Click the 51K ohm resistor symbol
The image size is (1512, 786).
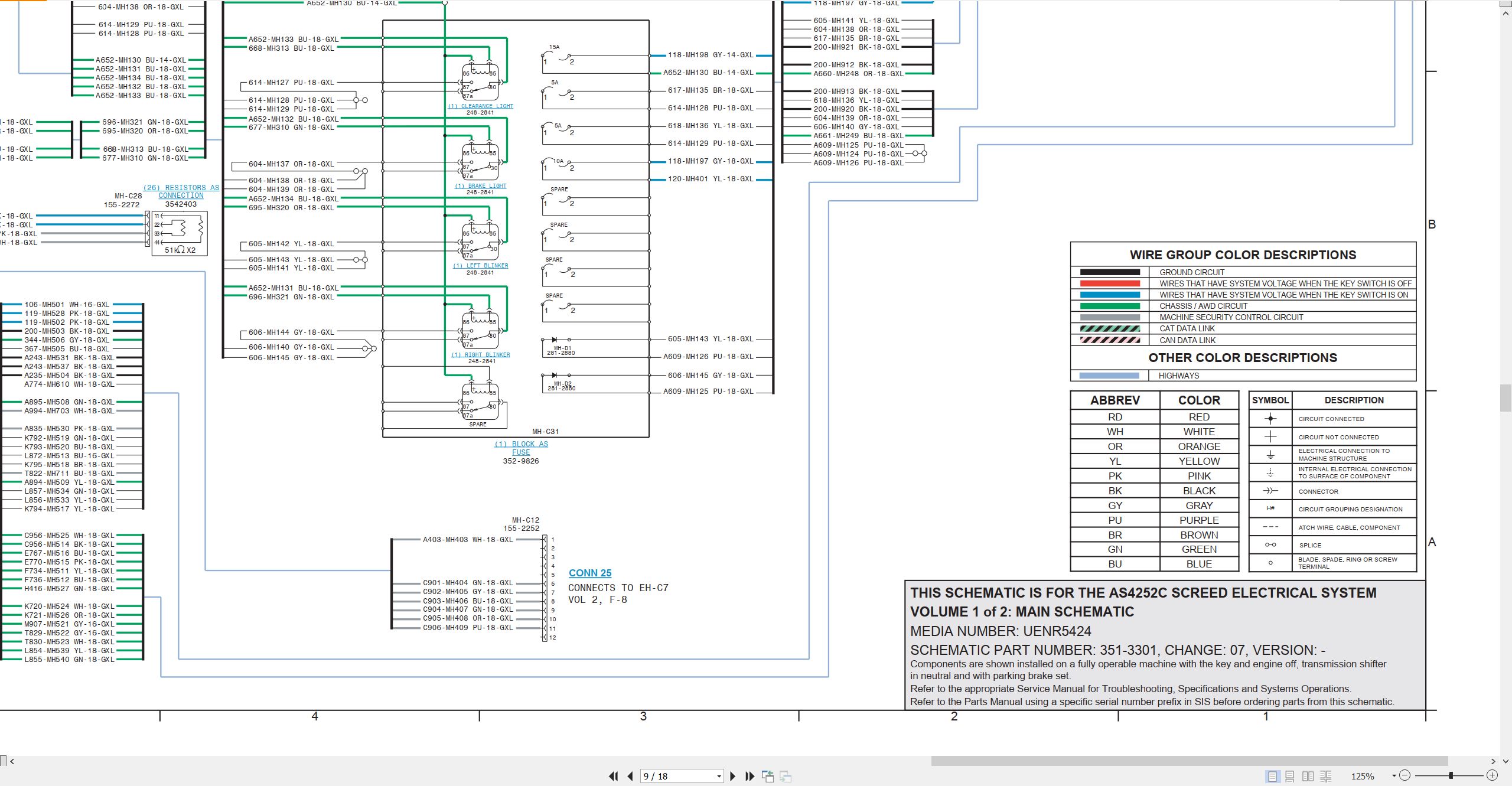coord(180,233)
